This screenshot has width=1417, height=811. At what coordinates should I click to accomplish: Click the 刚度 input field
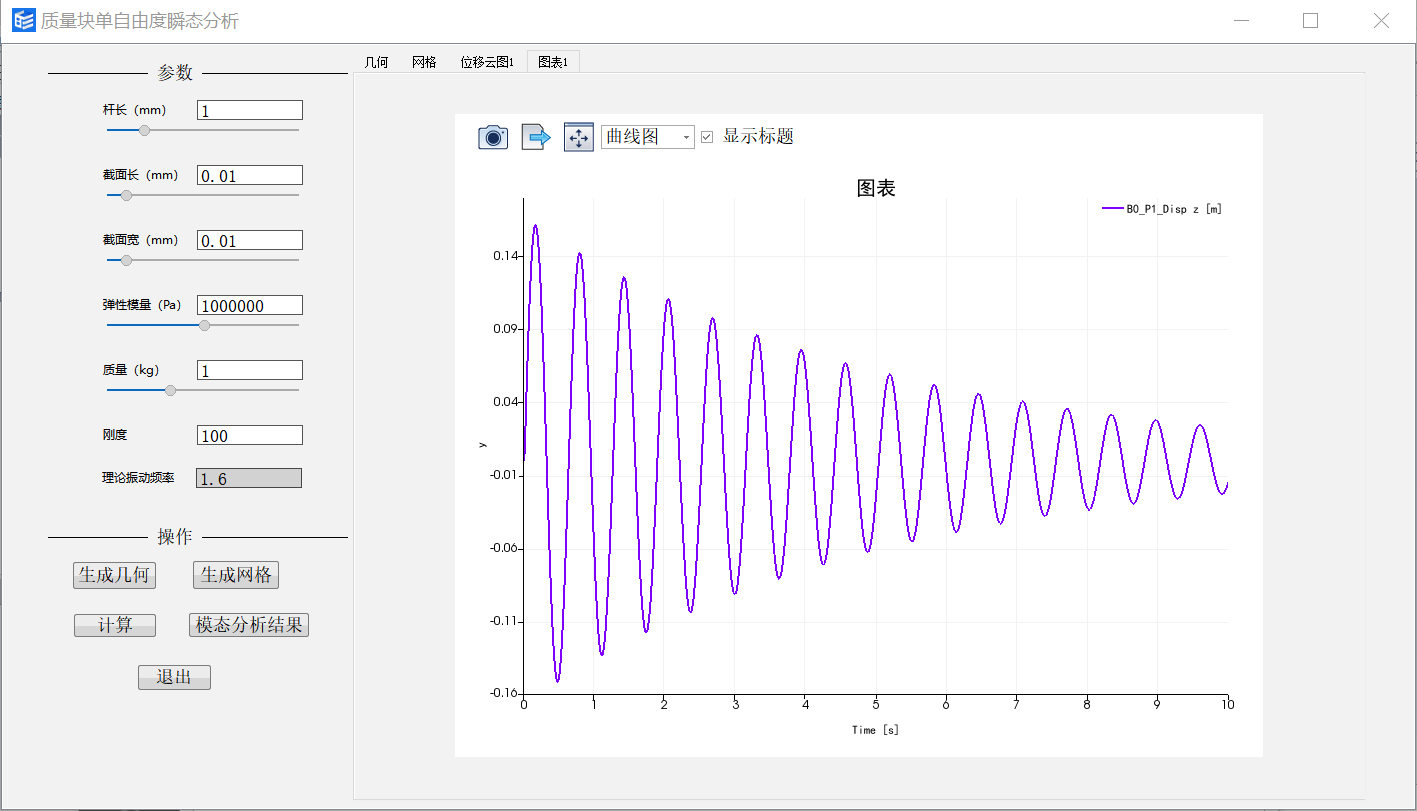[249, 436]
